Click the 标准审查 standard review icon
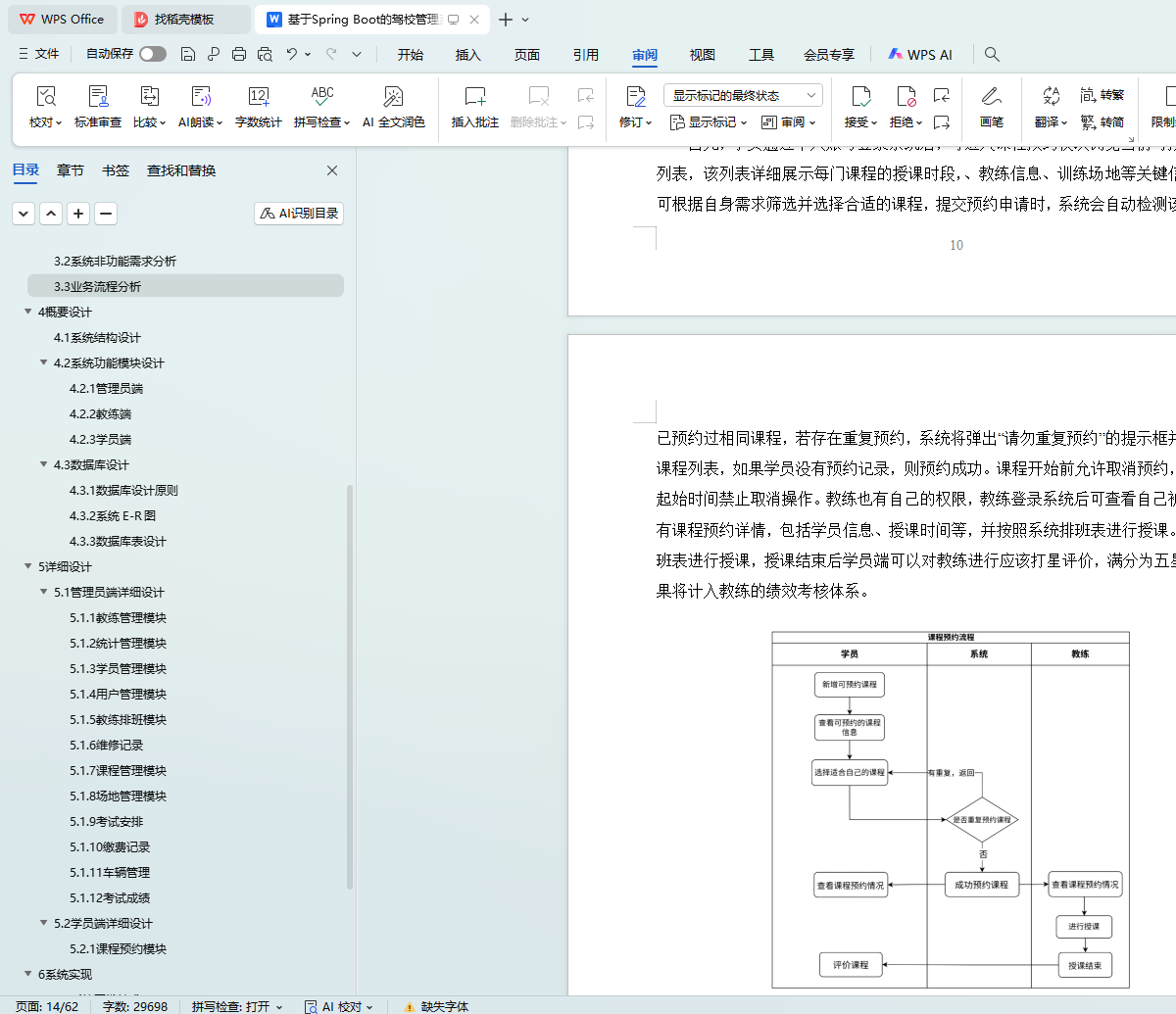Screen dimensions: 1176x1014 98,97
